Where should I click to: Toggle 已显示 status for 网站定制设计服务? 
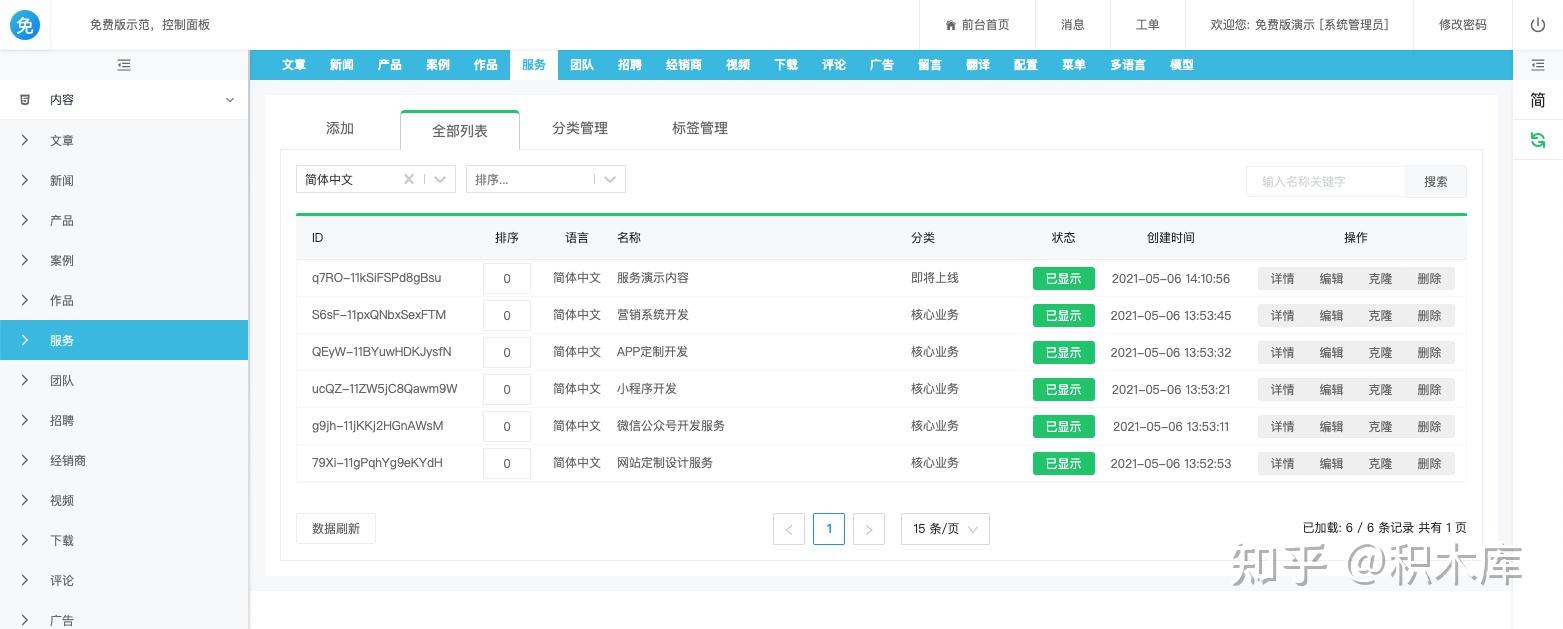point(1064,464)
